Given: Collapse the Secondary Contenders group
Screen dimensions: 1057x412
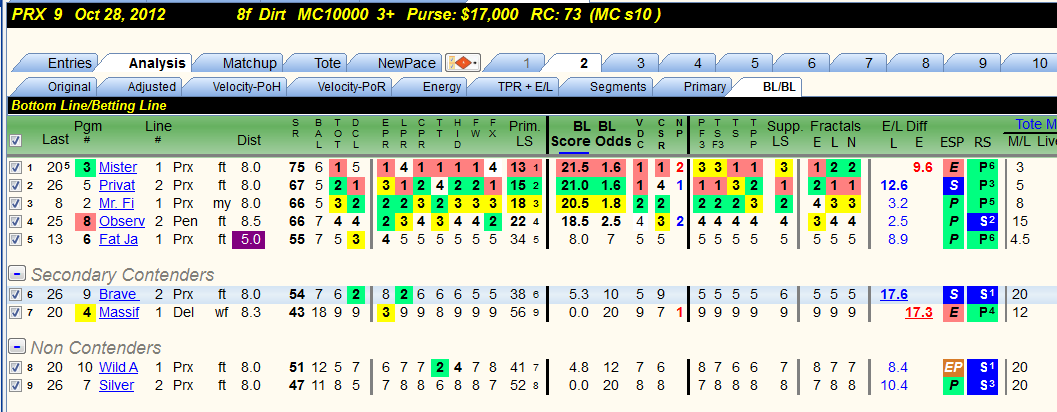Looking at the screenshot, I should 18,274.
